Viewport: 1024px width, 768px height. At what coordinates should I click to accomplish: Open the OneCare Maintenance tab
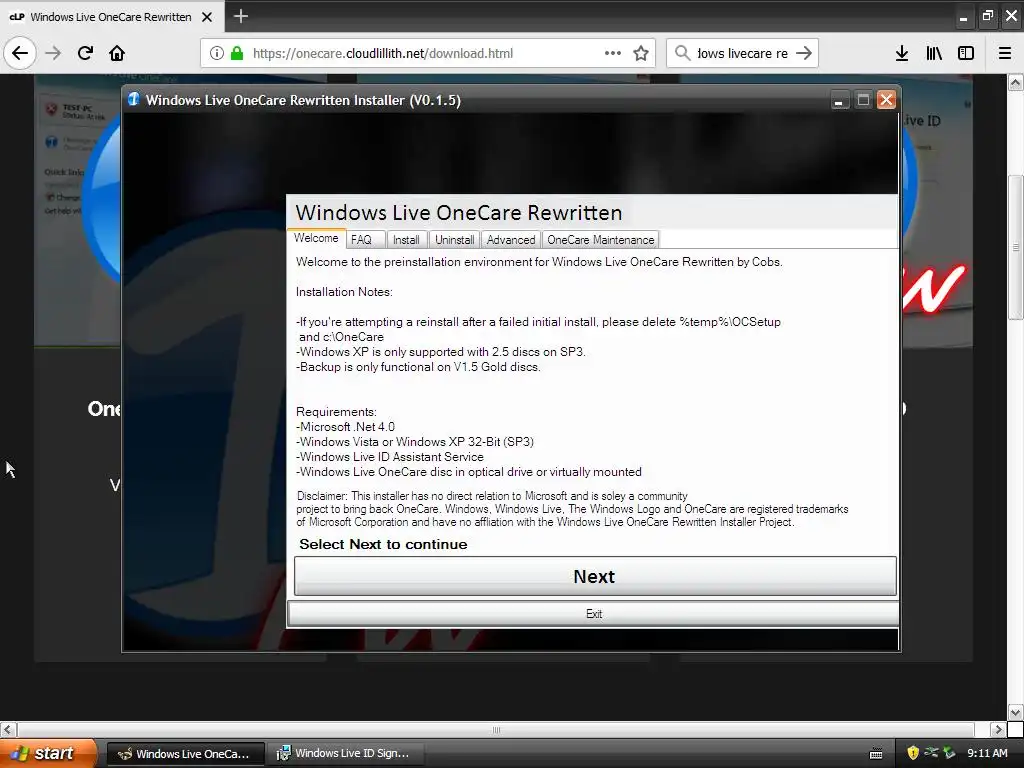(x=600, y=240)
